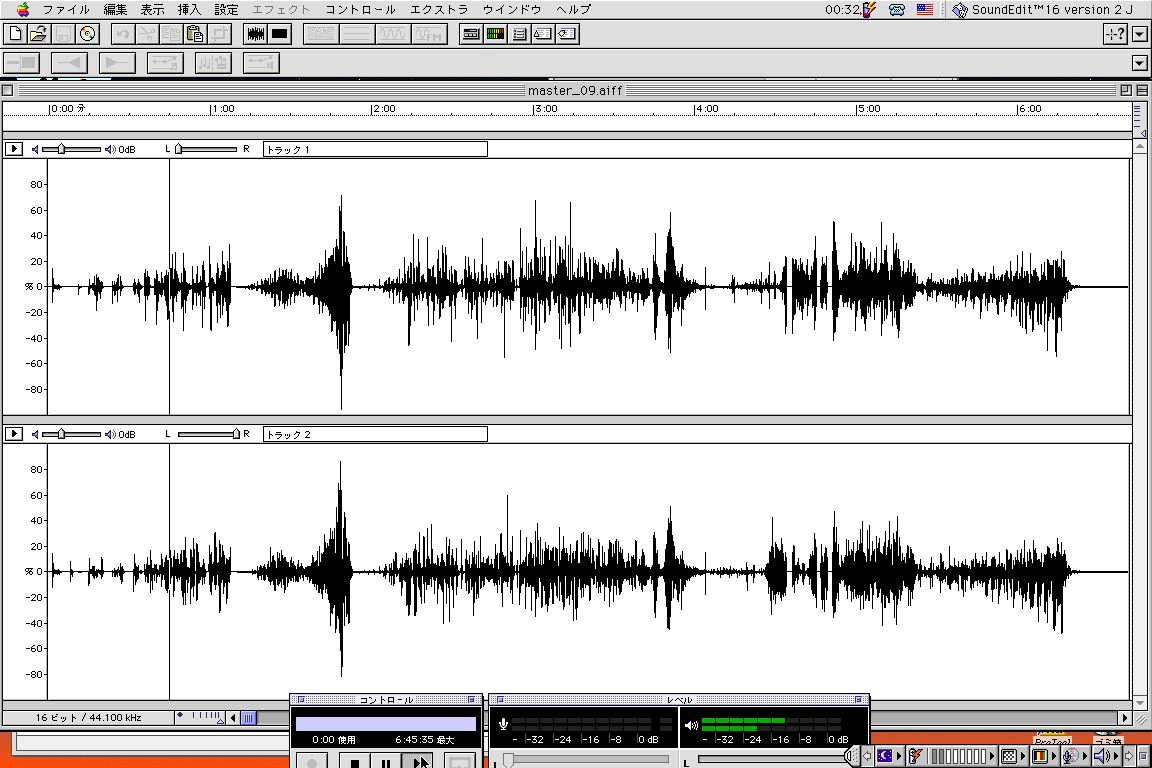The width and height of the screenshot is (1152, 768).
Task: Open the dropdown arrow at top-right toolbar
Action: [1141, 34]
